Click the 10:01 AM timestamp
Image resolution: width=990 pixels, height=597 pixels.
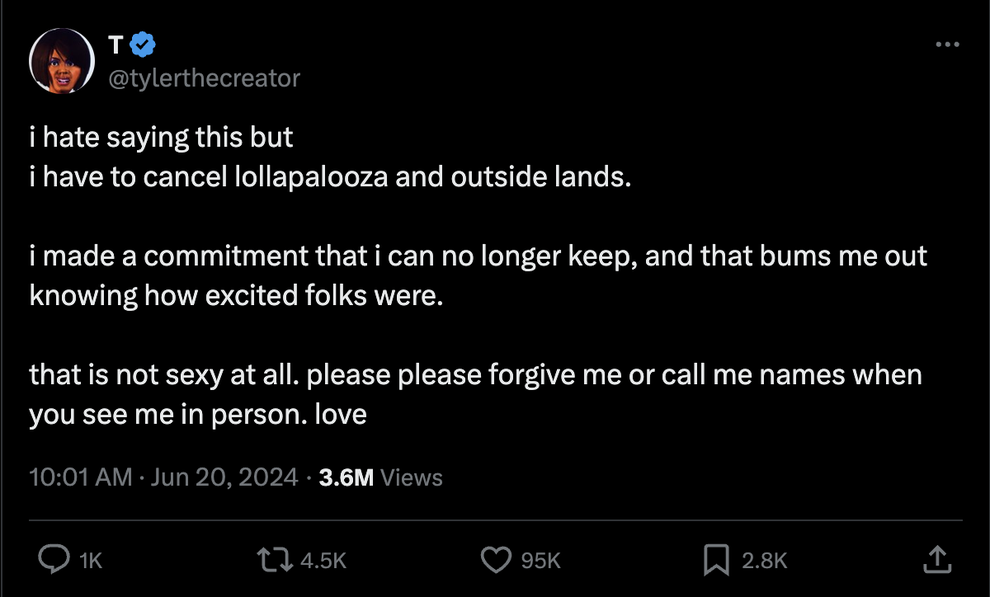click(x=80, y=478)
